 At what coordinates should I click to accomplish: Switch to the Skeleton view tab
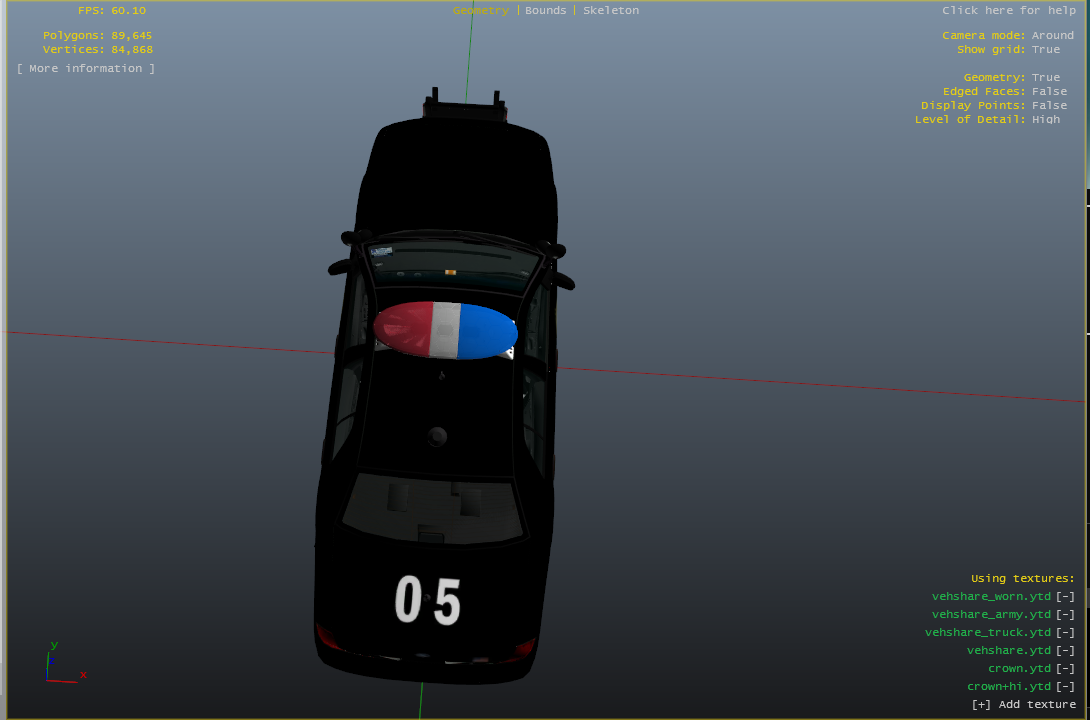[611, 11]
